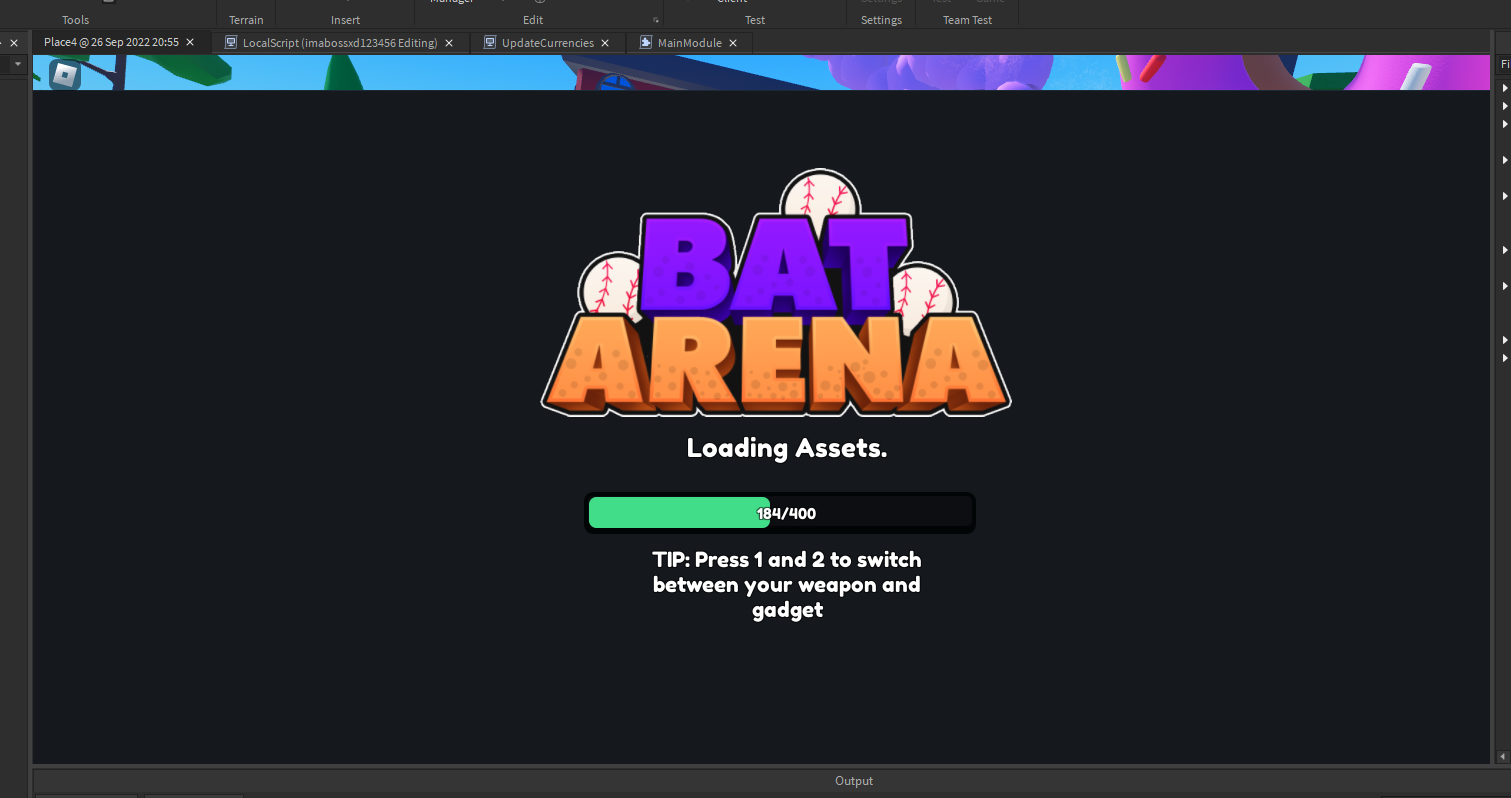Click the Tools group label
This screenshot has height=798, width=1511.
[75, 20]
